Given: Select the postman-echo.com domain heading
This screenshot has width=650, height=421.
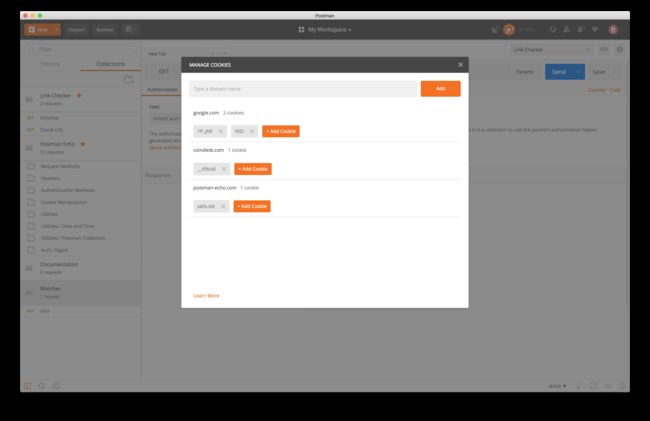Looking at the screenshot, I should (214, 188).
